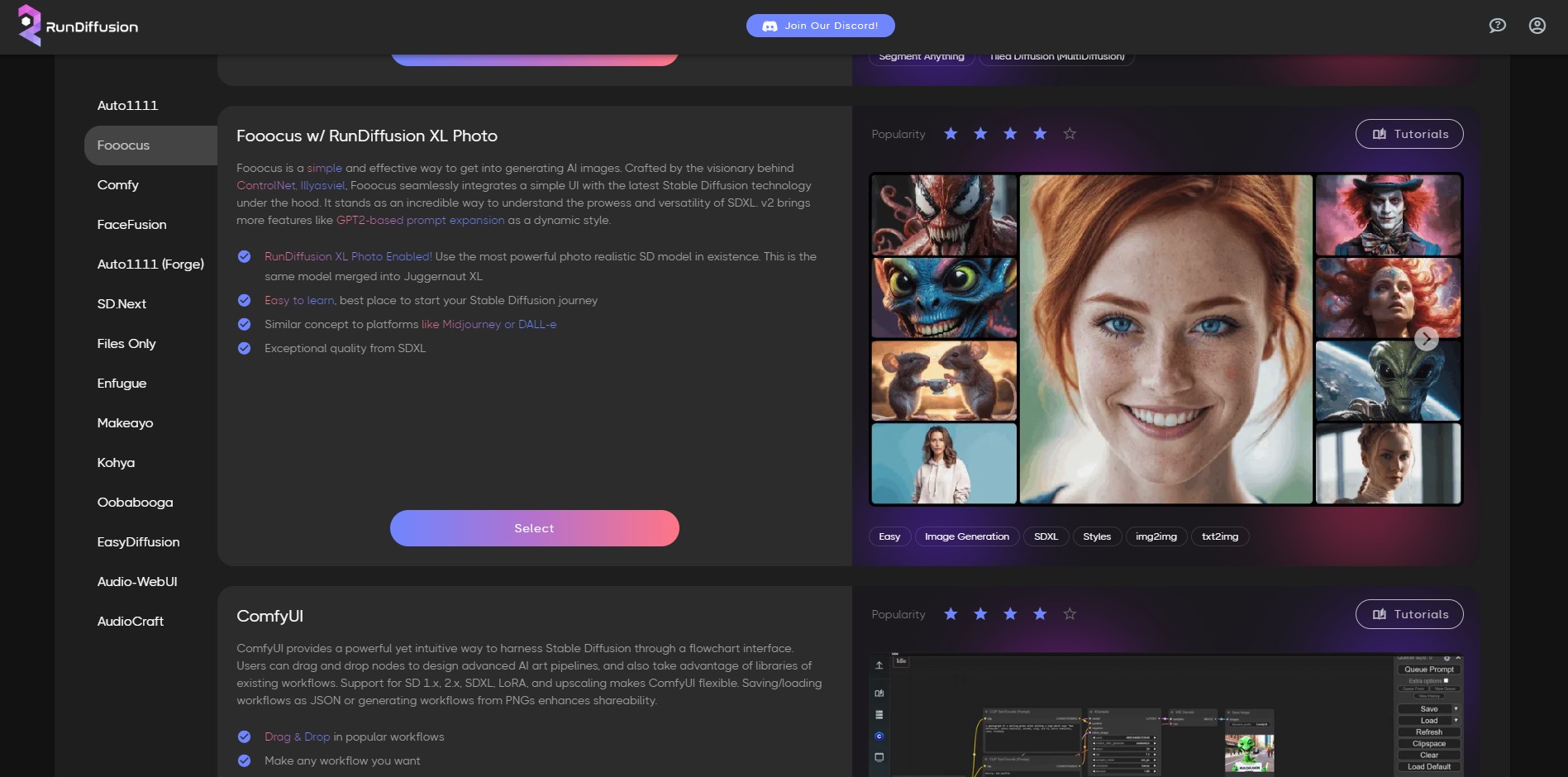Open the woman in white hoodie thumbnail
Screen dimensions: 1568x777
tap(944, 463)
